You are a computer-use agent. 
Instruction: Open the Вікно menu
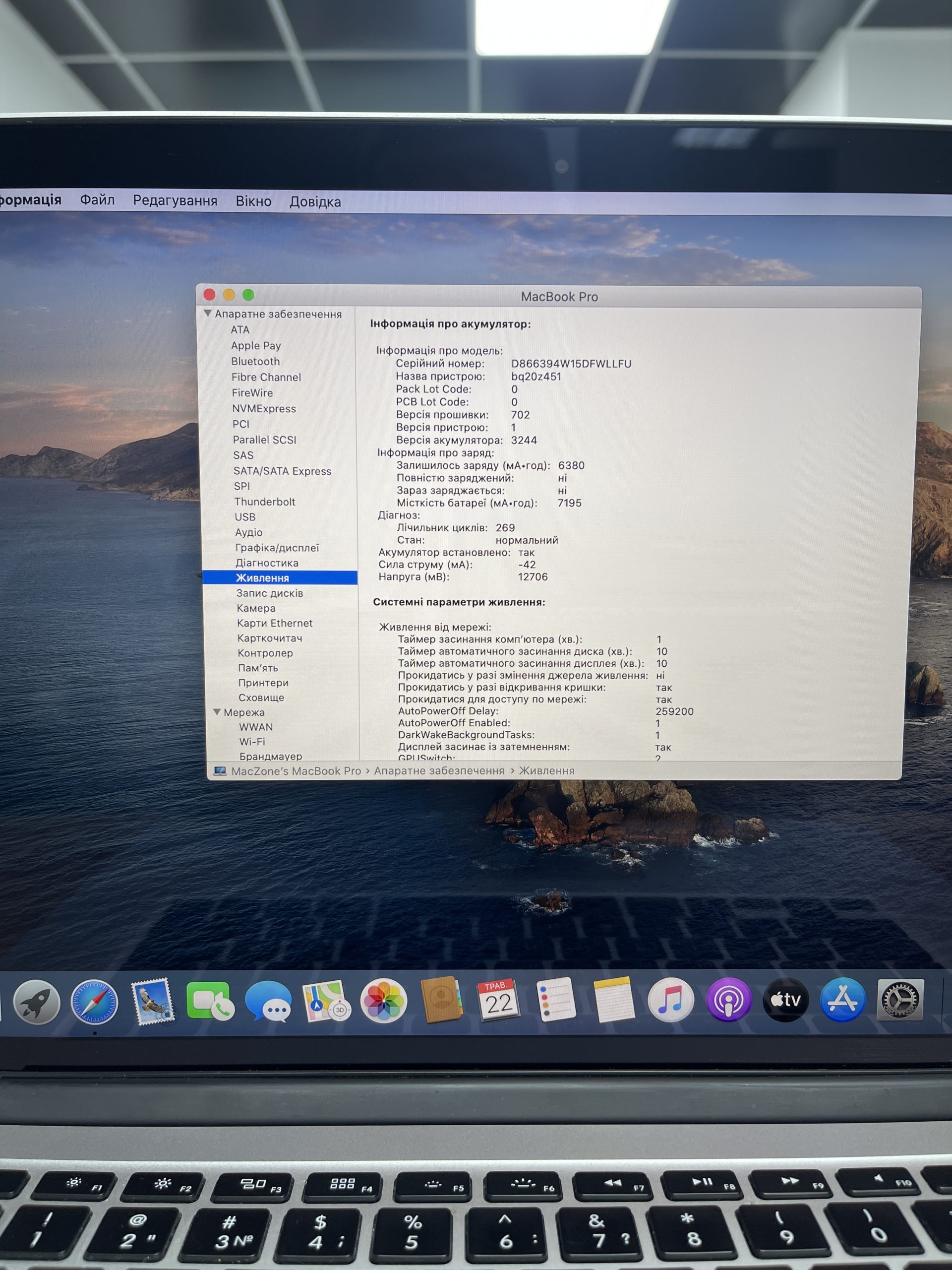click(253, 201)
